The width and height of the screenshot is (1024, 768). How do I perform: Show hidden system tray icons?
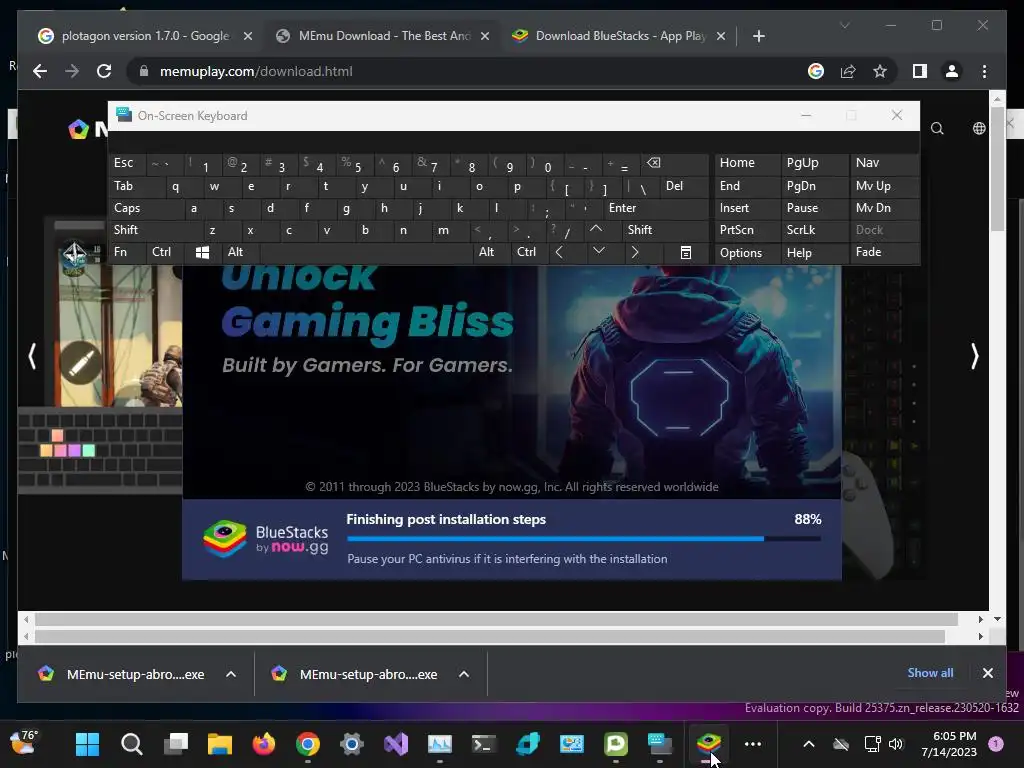point(808,744)
